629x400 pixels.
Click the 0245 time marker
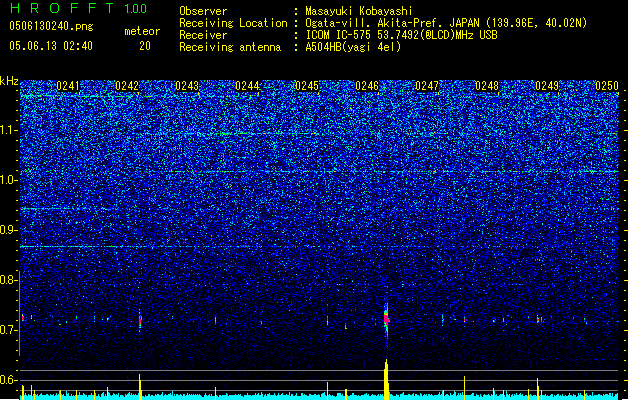[x=307, y=86]
